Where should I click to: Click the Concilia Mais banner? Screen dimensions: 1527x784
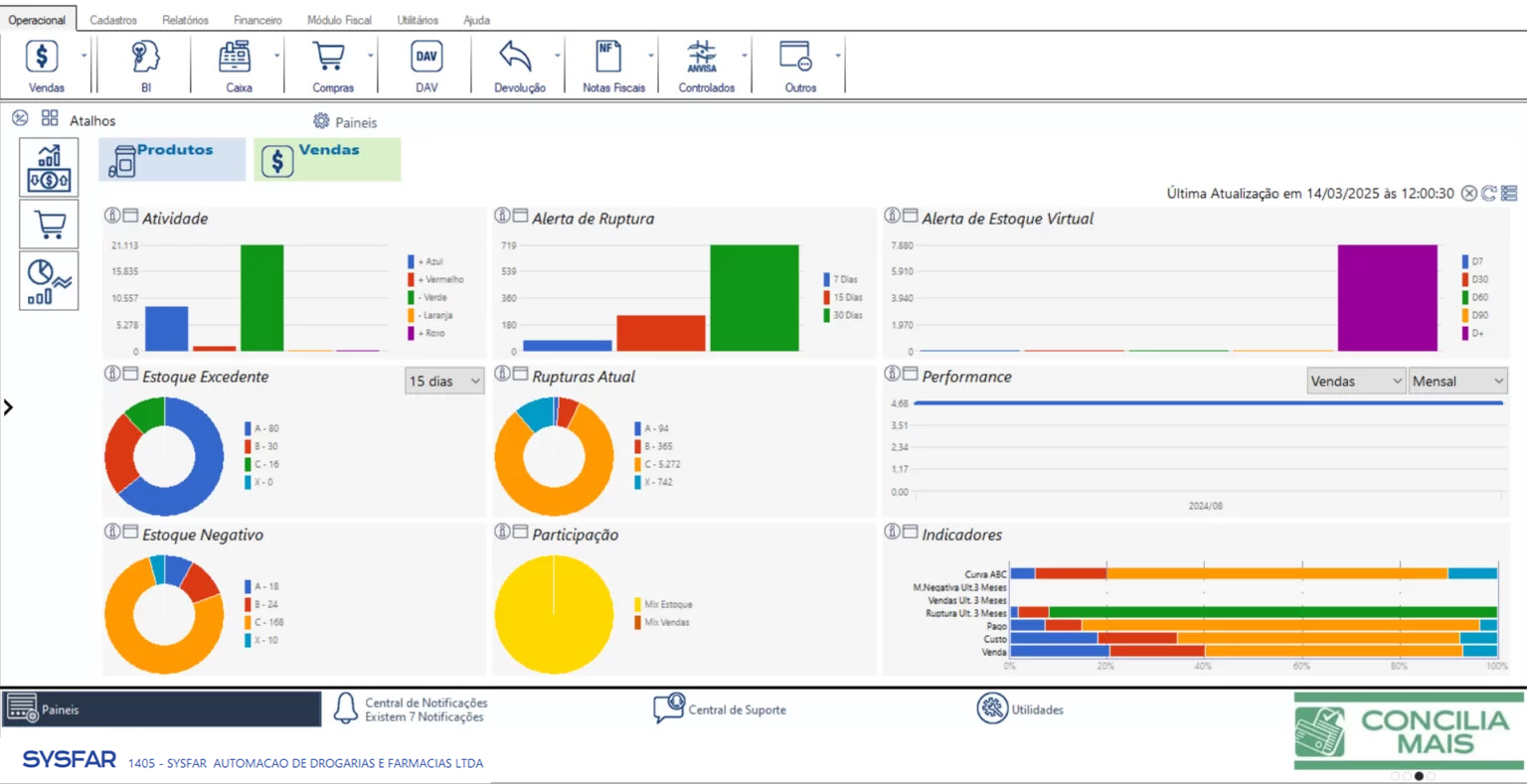coord(1409,732)
